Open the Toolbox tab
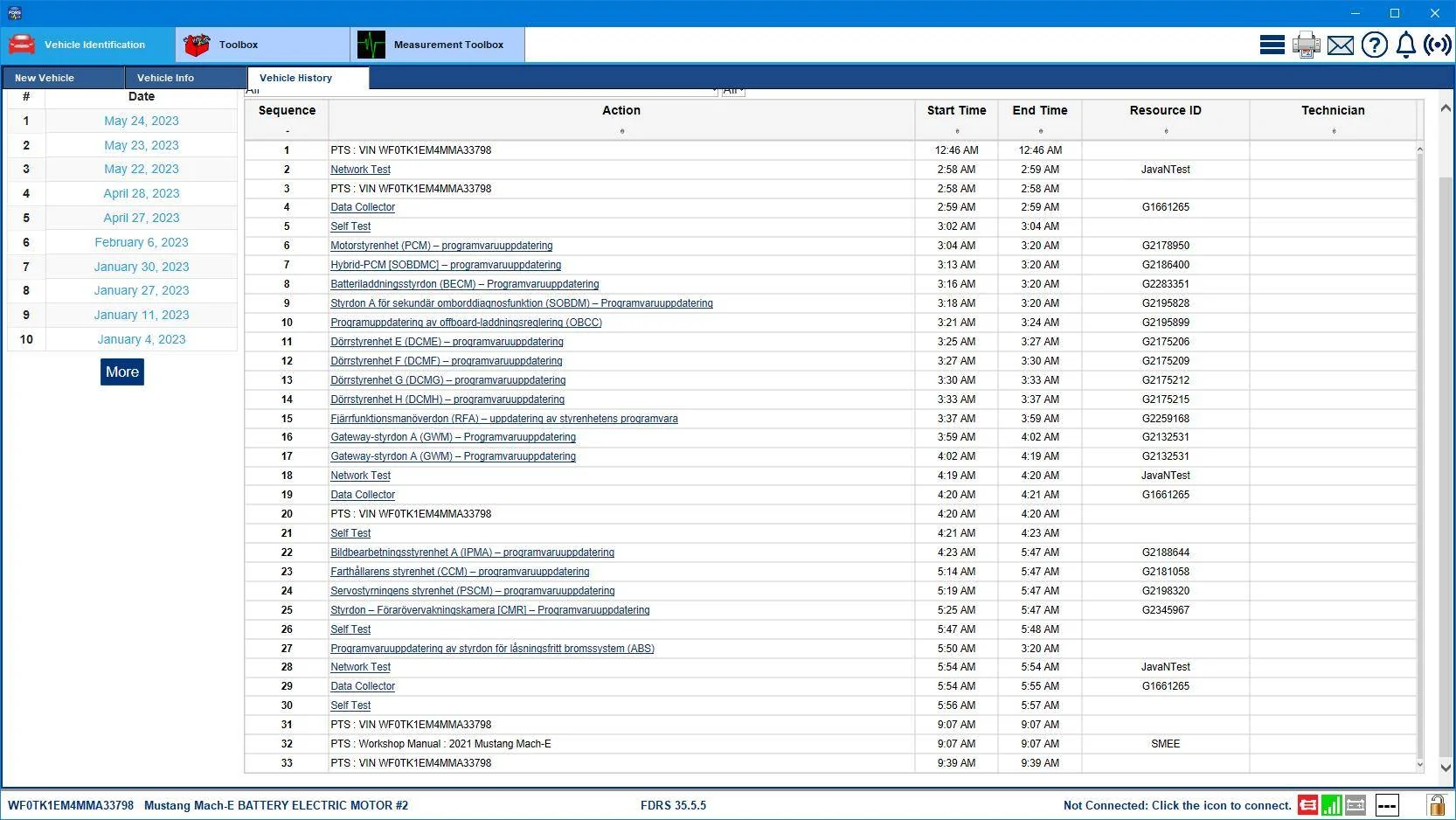The height and width of the screenshot is (820, 1456). [x=263, y=45]
